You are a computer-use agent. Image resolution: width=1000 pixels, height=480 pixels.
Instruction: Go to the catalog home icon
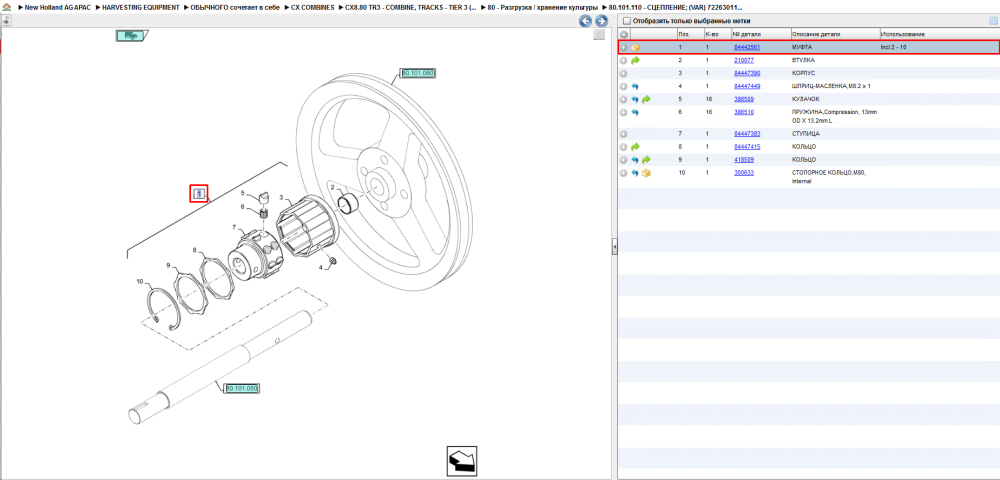click(x=7, y=6)
